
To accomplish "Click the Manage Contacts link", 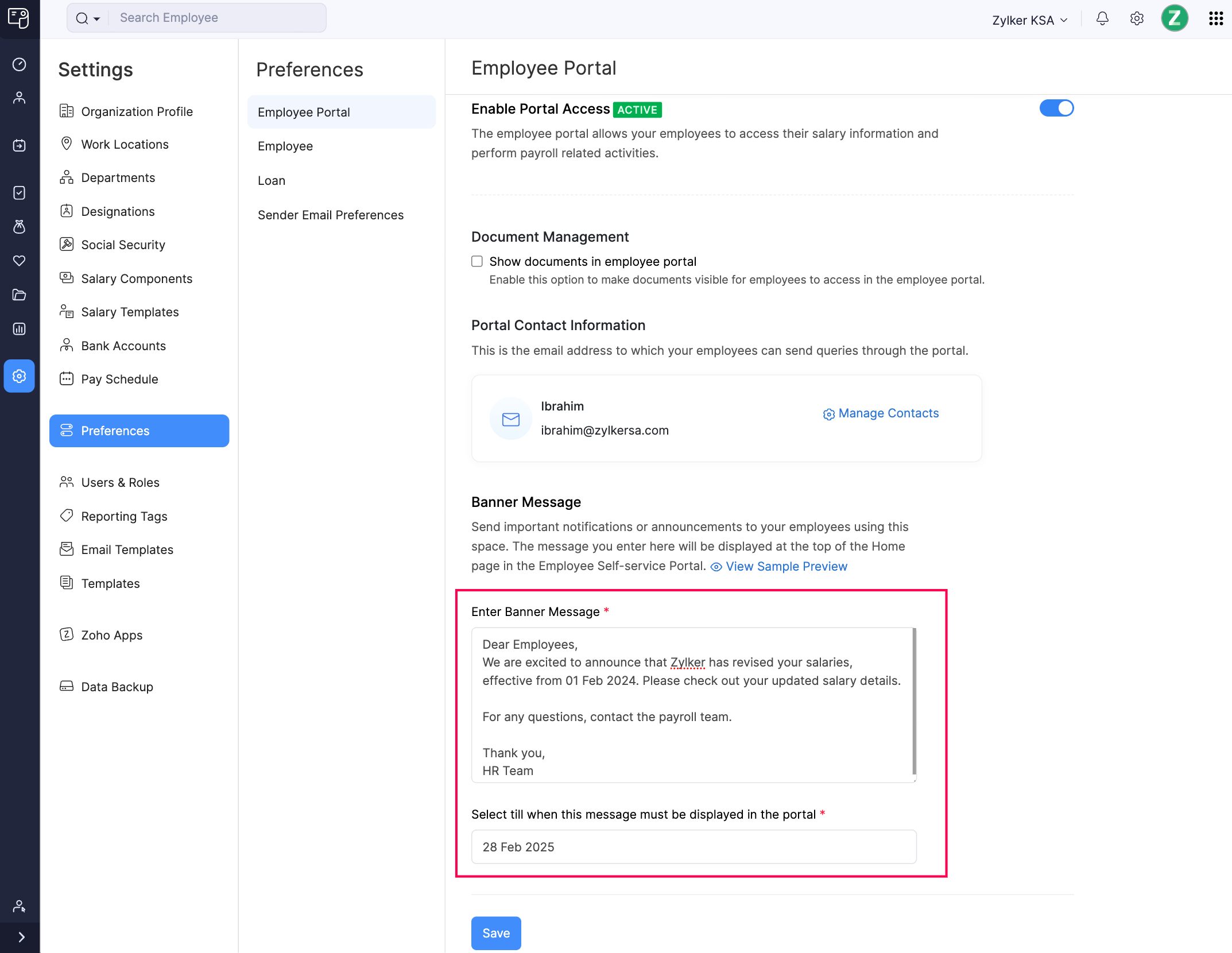I will 888,413.
